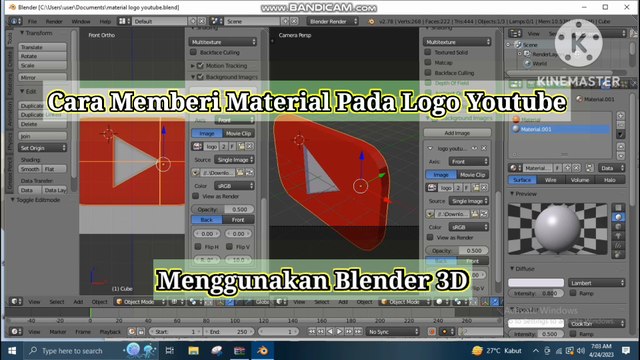Open Set Origin dropdown
Screen dimensions: 640x360
(42, 148)
